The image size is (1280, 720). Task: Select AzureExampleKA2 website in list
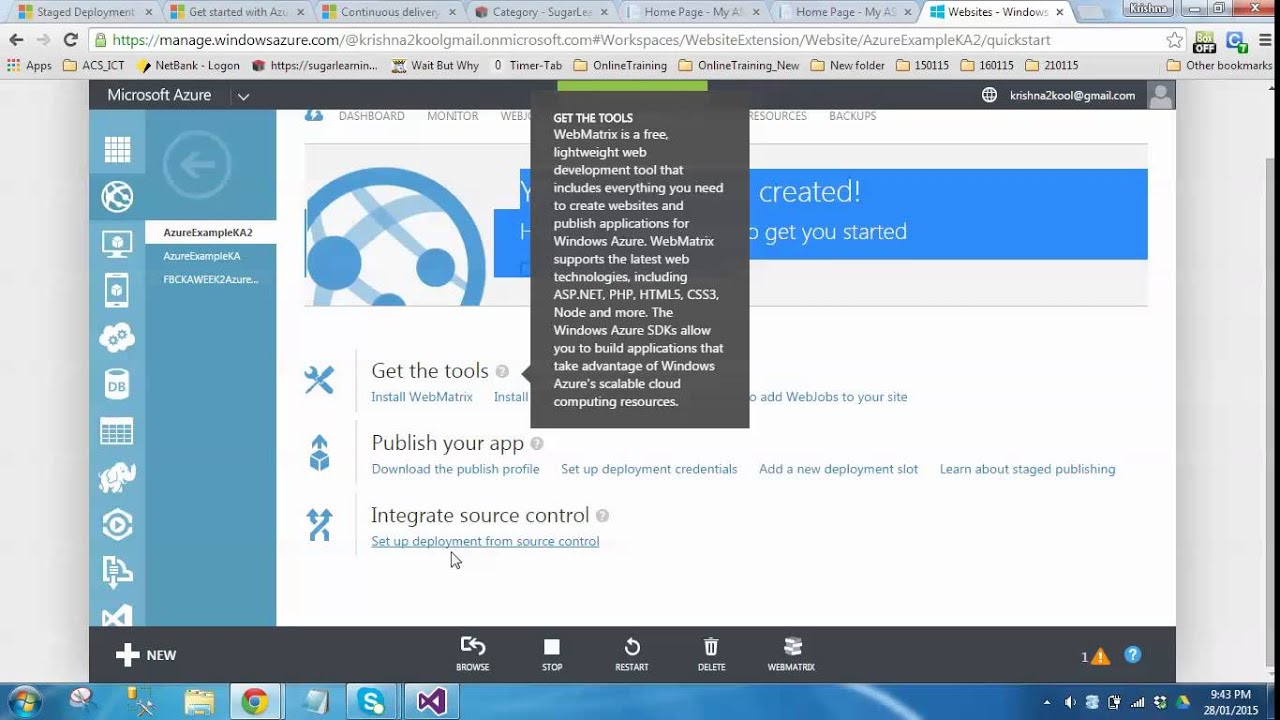210,232
